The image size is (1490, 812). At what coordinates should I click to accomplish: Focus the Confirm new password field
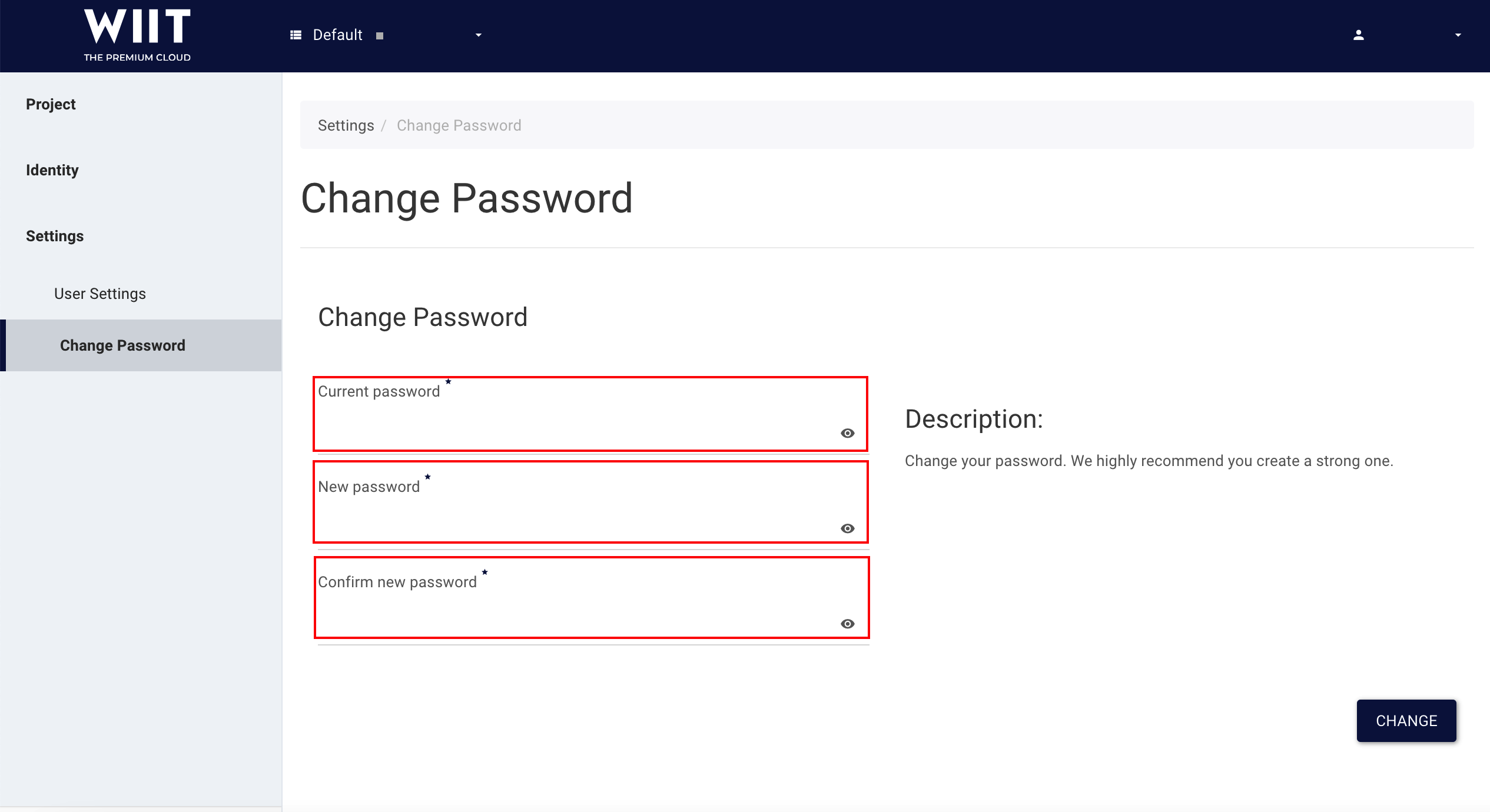click(592, 597)
